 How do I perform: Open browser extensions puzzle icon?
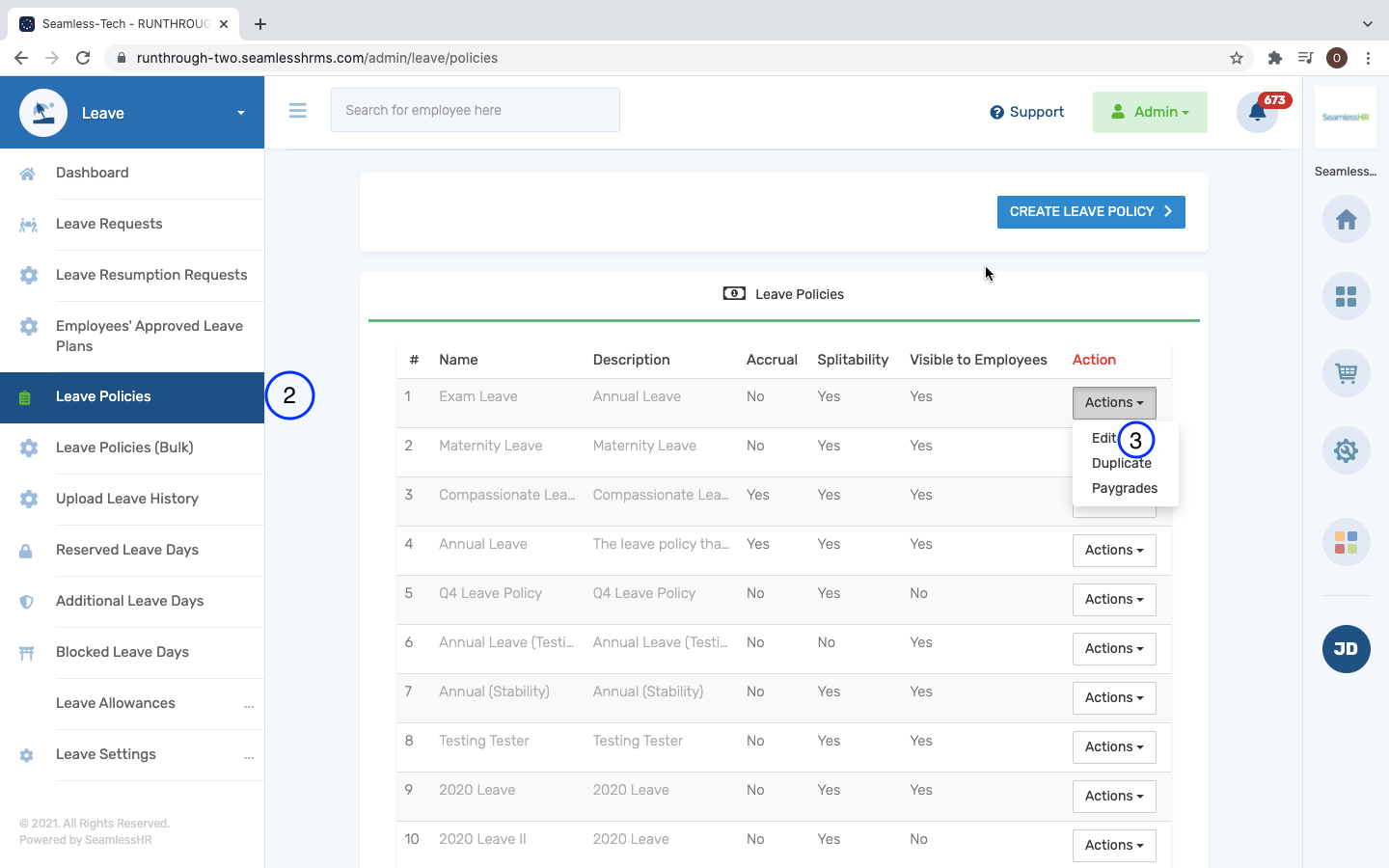click(1274, 58)
